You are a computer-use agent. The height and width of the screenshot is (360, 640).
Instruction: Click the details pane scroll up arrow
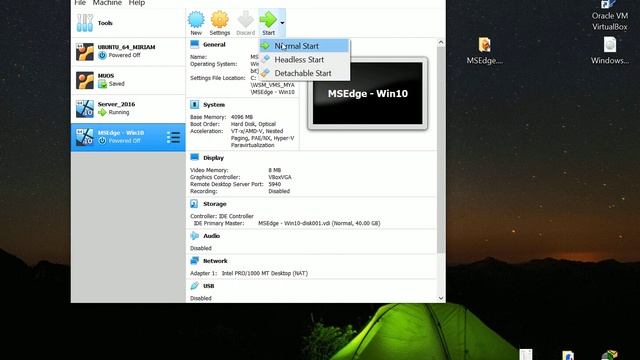pyautogui.click(x=441, y=42)
